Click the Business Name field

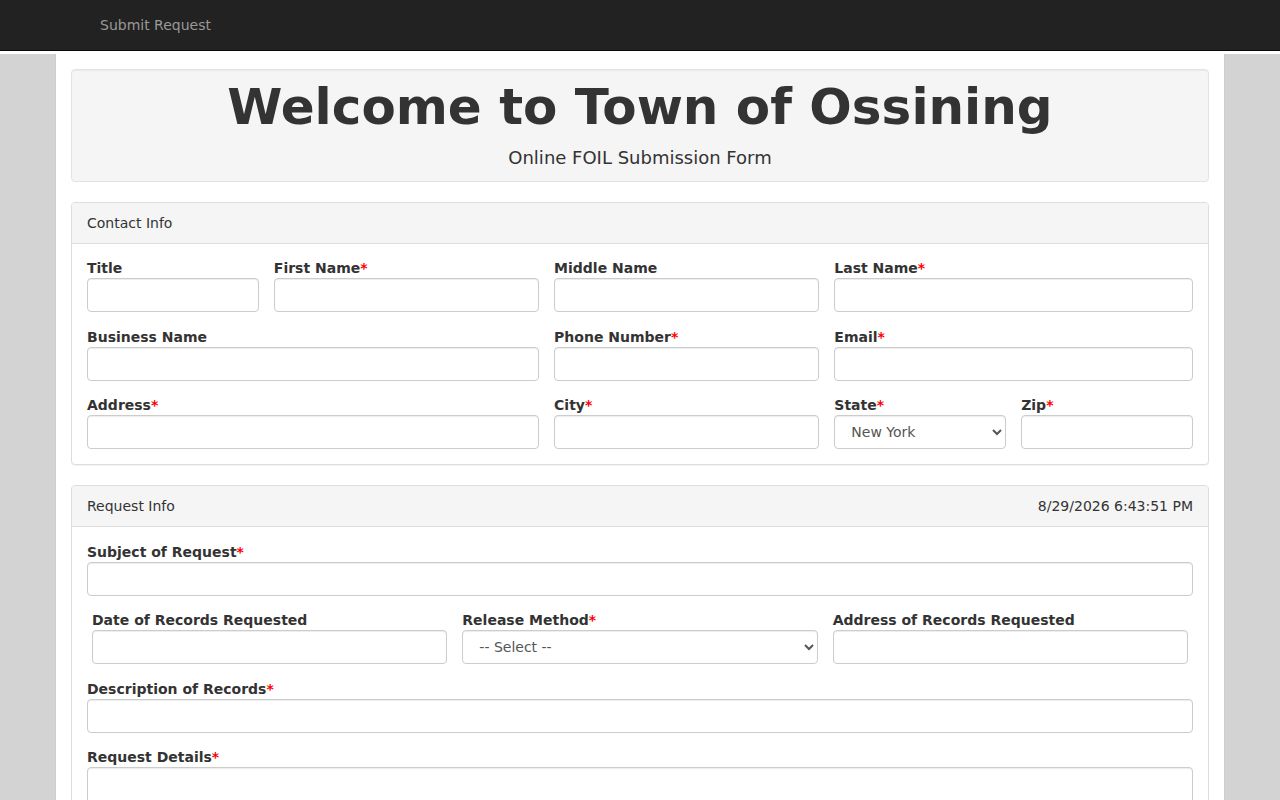pyautogui.click(x=313, y=364)
